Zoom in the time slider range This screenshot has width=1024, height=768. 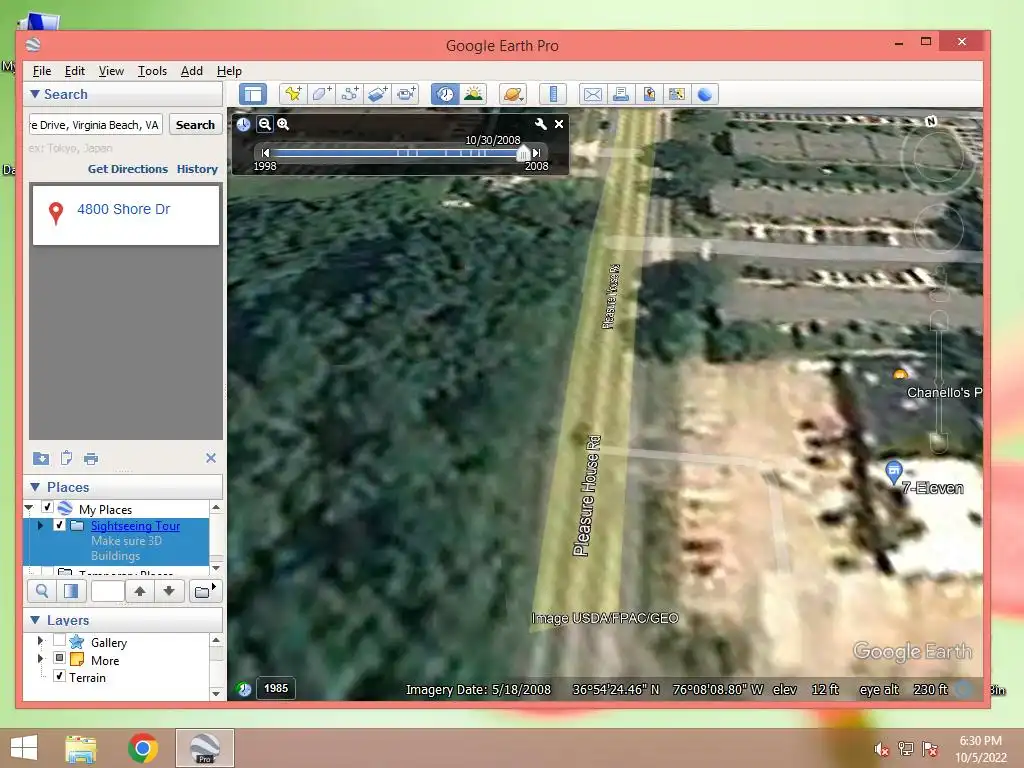pyautogui.click(x=283, y=124)
